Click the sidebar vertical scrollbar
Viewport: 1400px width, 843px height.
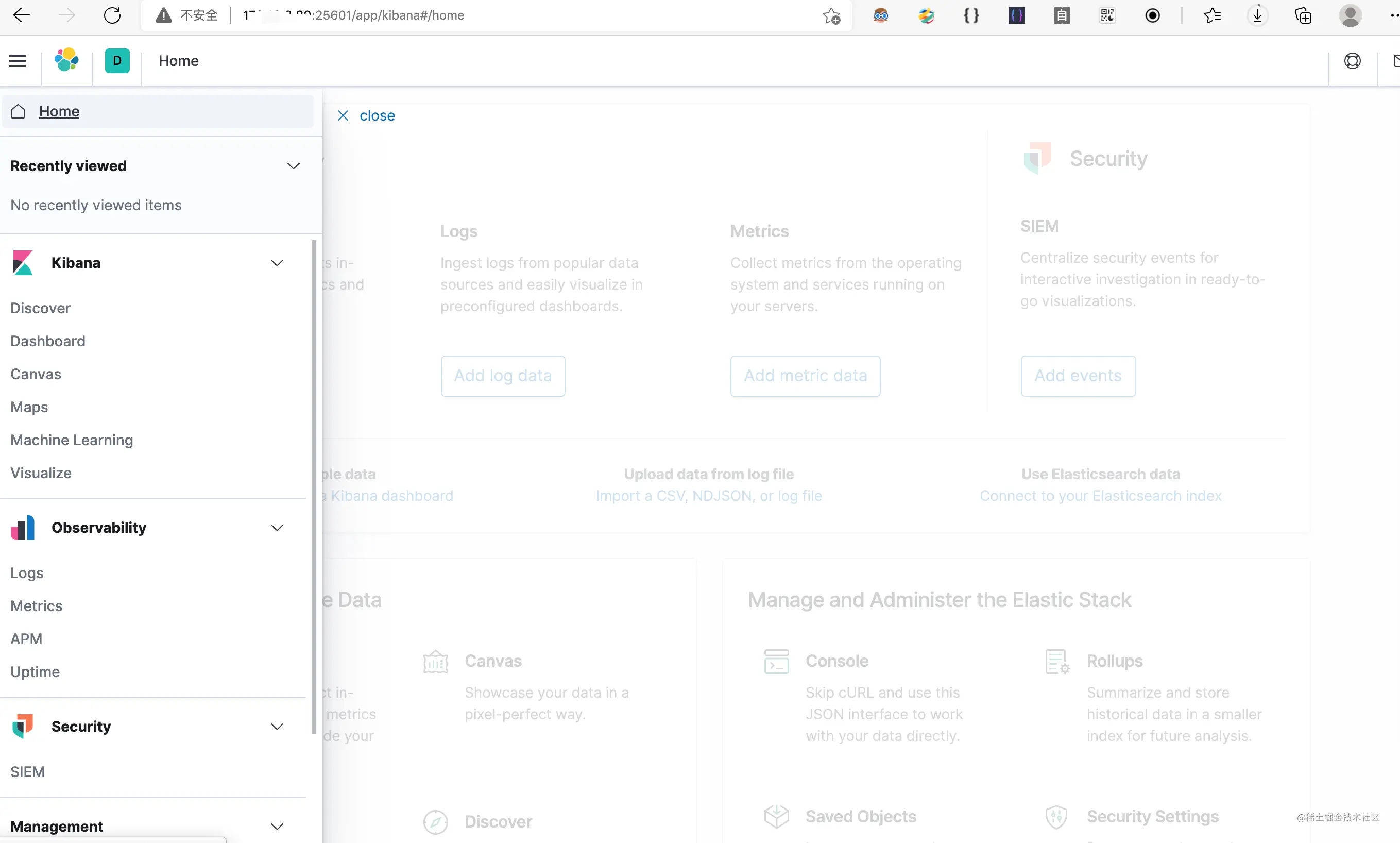[314, 486]
